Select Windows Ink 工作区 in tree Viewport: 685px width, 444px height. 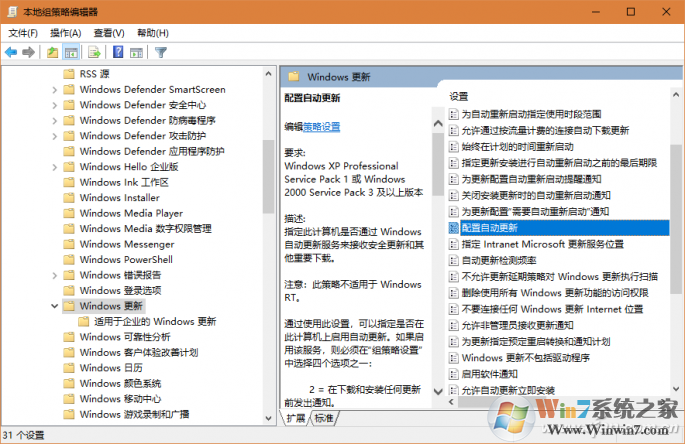point(124,182)
